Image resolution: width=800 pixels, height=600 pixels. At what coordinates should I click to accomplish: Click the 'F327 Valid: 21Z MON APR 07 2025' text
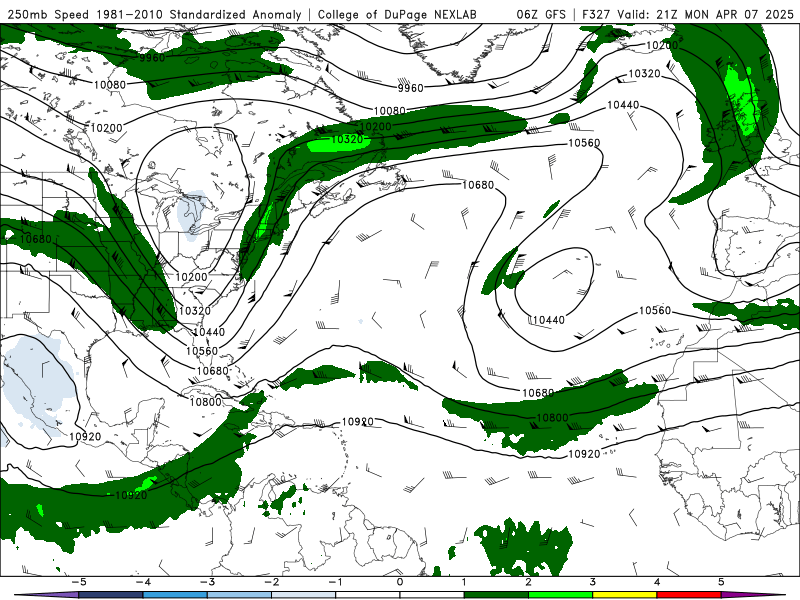tap(688, 15)
